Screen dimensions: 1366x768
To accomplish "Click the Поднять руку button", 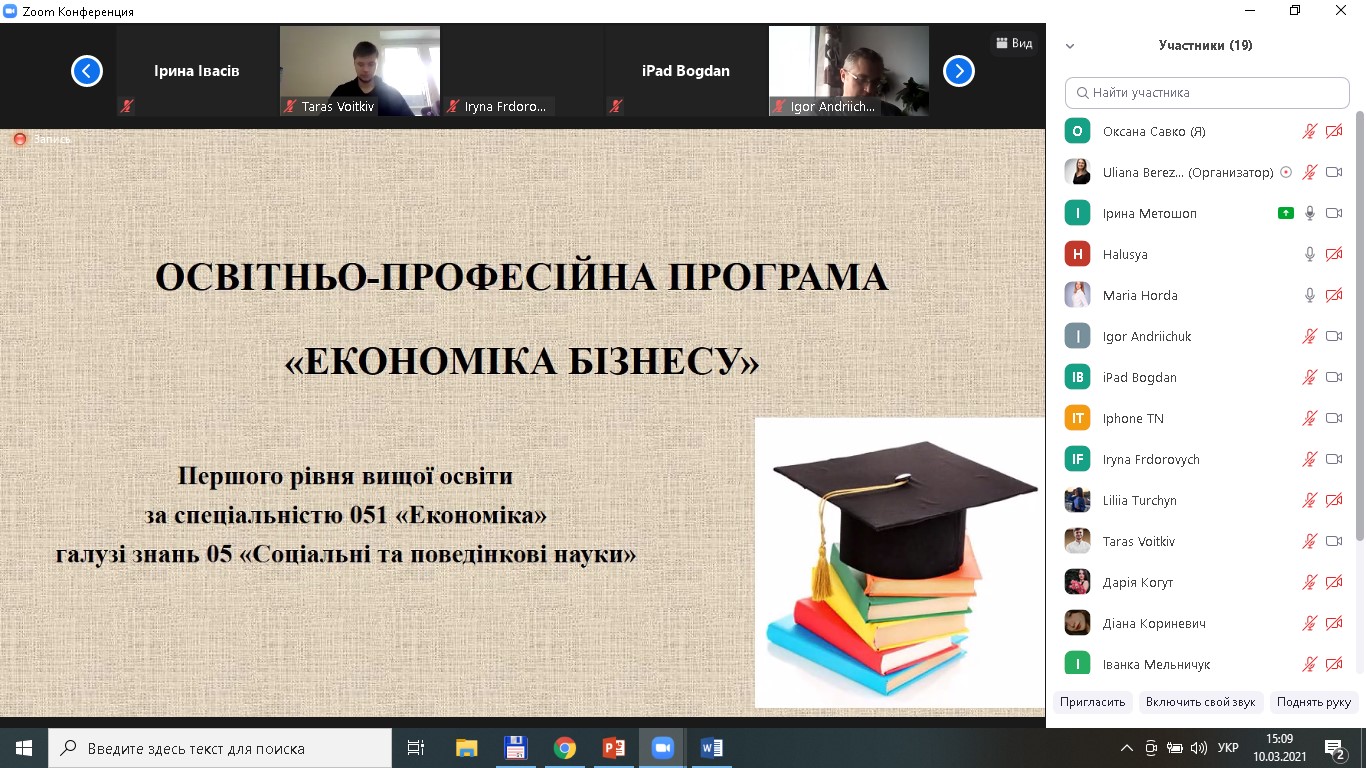I will click(1313, 702).
